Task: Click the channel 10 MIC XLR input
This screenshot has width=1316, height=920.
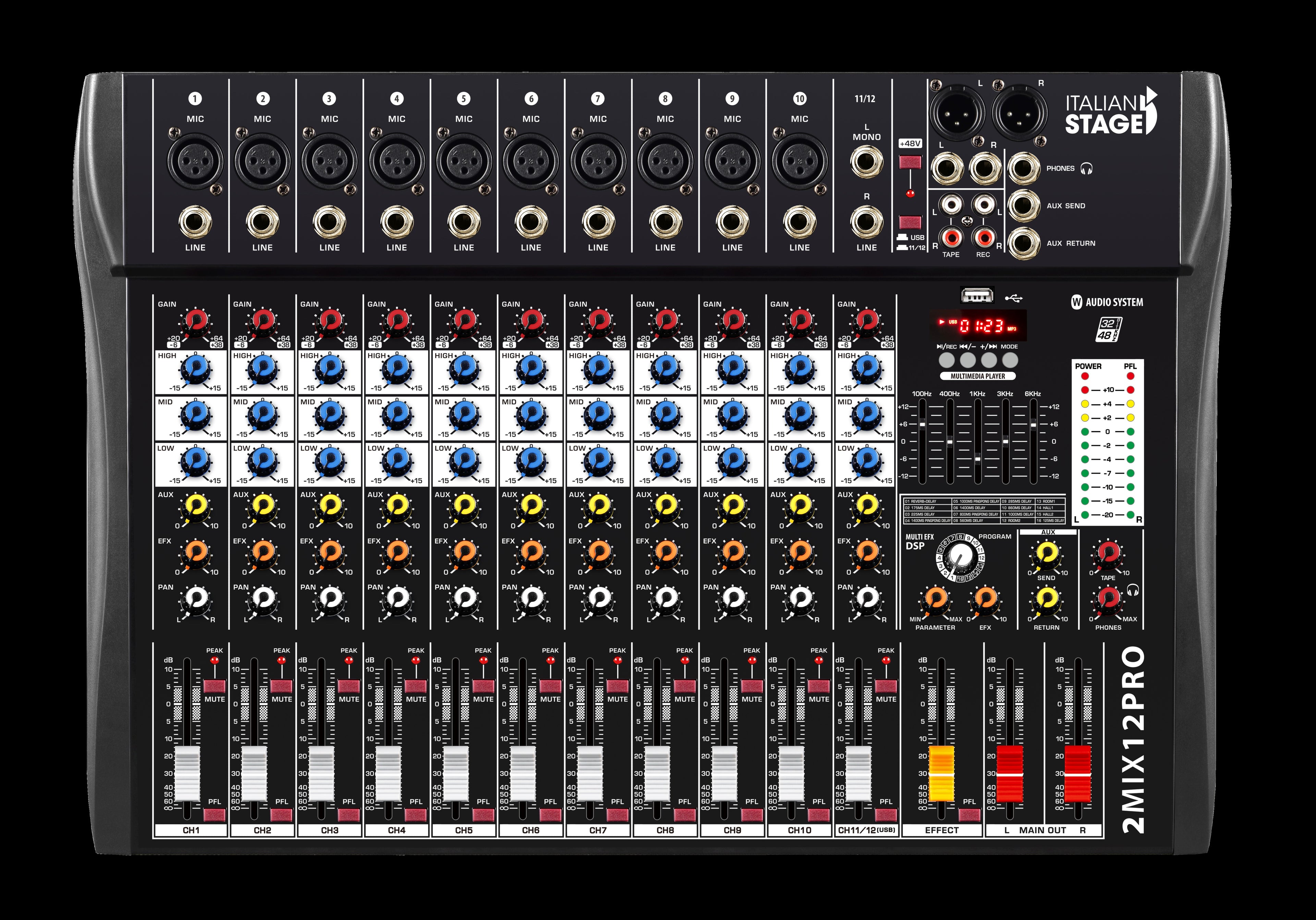Action: click(x=800, y=162)
